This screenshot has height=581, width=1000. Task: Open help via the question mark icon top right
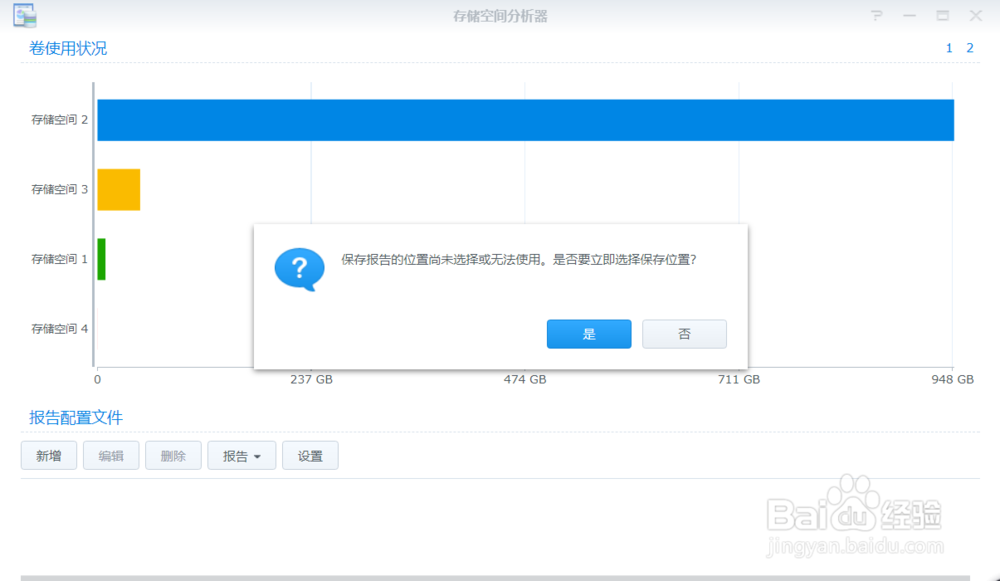click(x=877, y=15)
